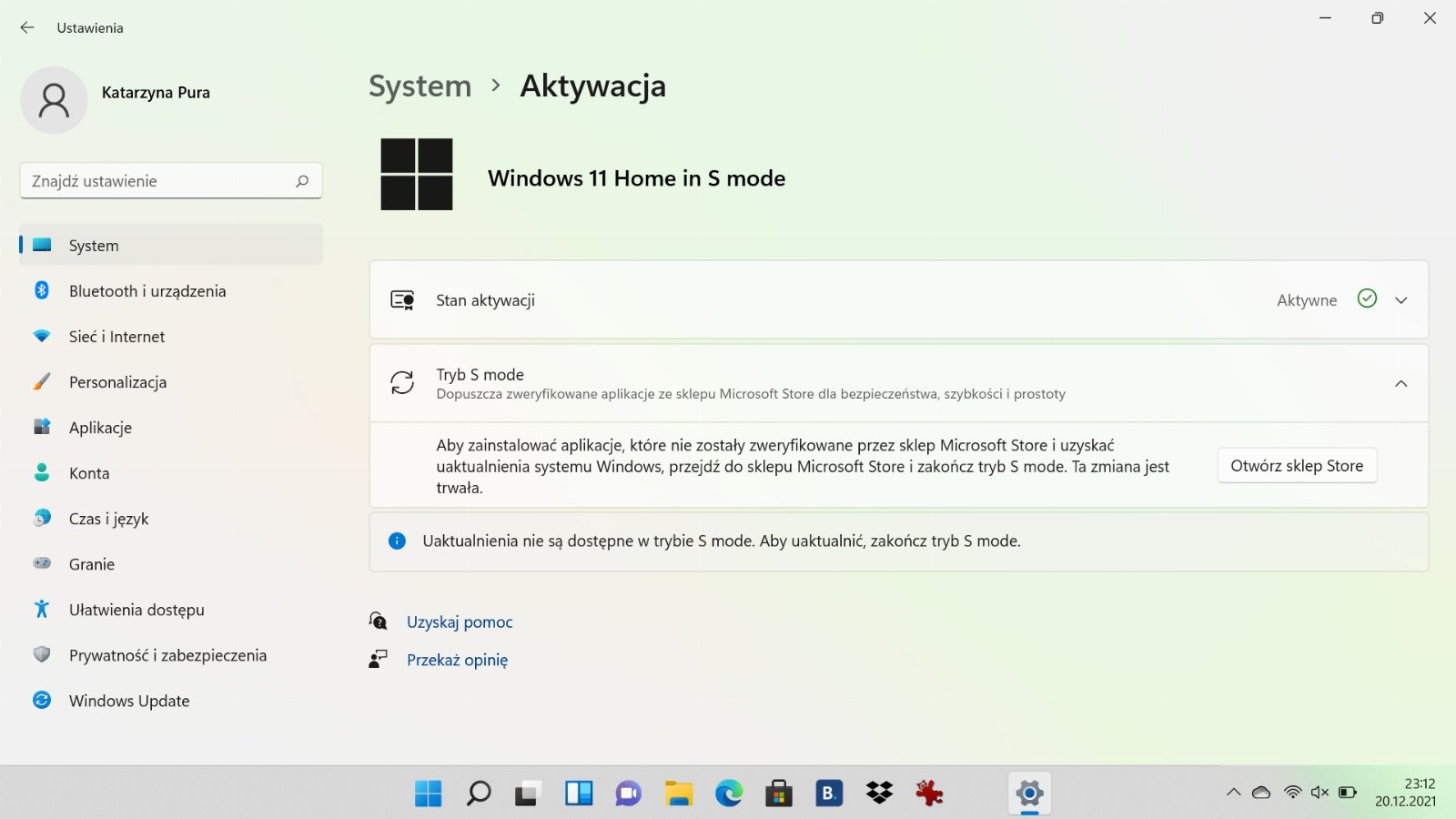
Task: Open the Windows Start menu
Action: (428, 794)
